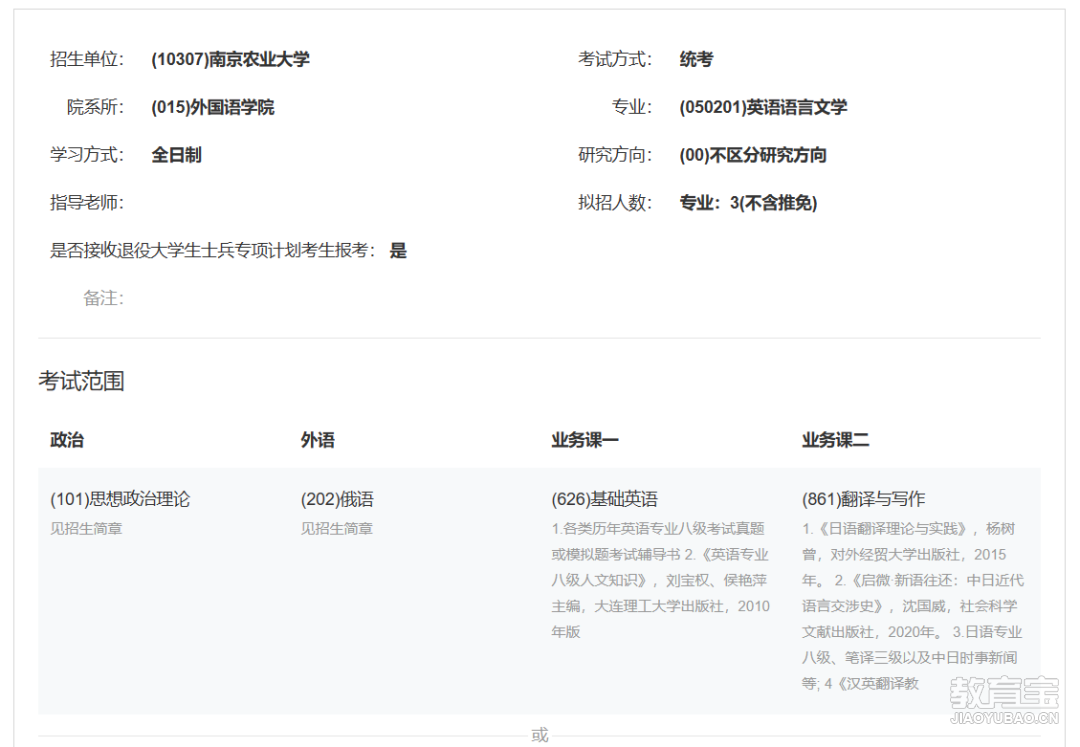Select the 是 value for 退役士兵计划
The height and width of the screenshot is (747, 1080).
click(x=398, y=251)
